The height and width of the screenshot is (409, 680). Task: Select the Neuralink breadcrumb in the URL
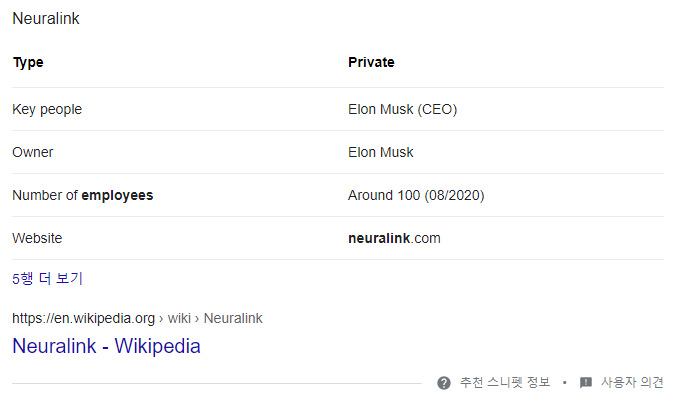(x=233, y=318)
